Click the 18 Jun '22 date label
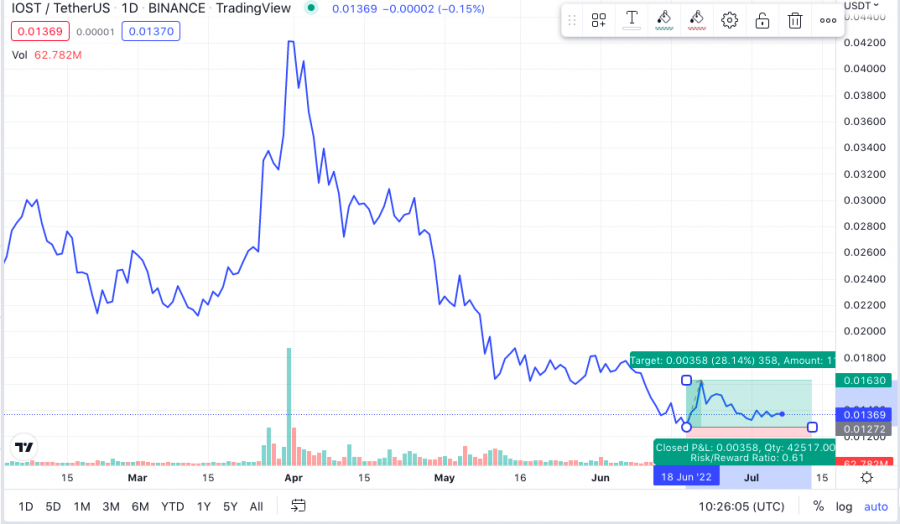The image size is (900, 524). tap(686, 477)
